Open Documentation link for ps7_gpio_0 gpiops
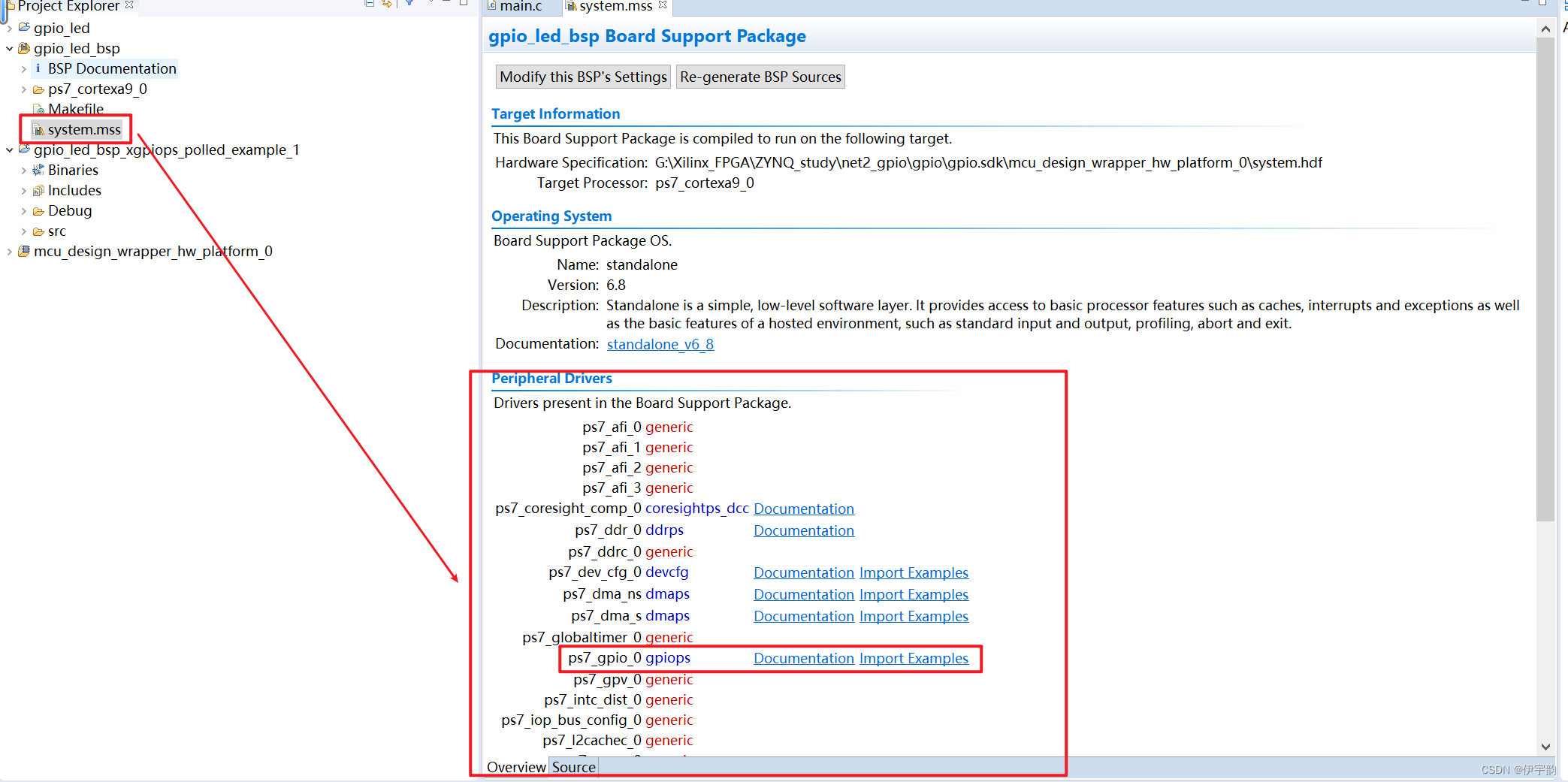The height and width of the screenshot is (782, 1568). 804,658
